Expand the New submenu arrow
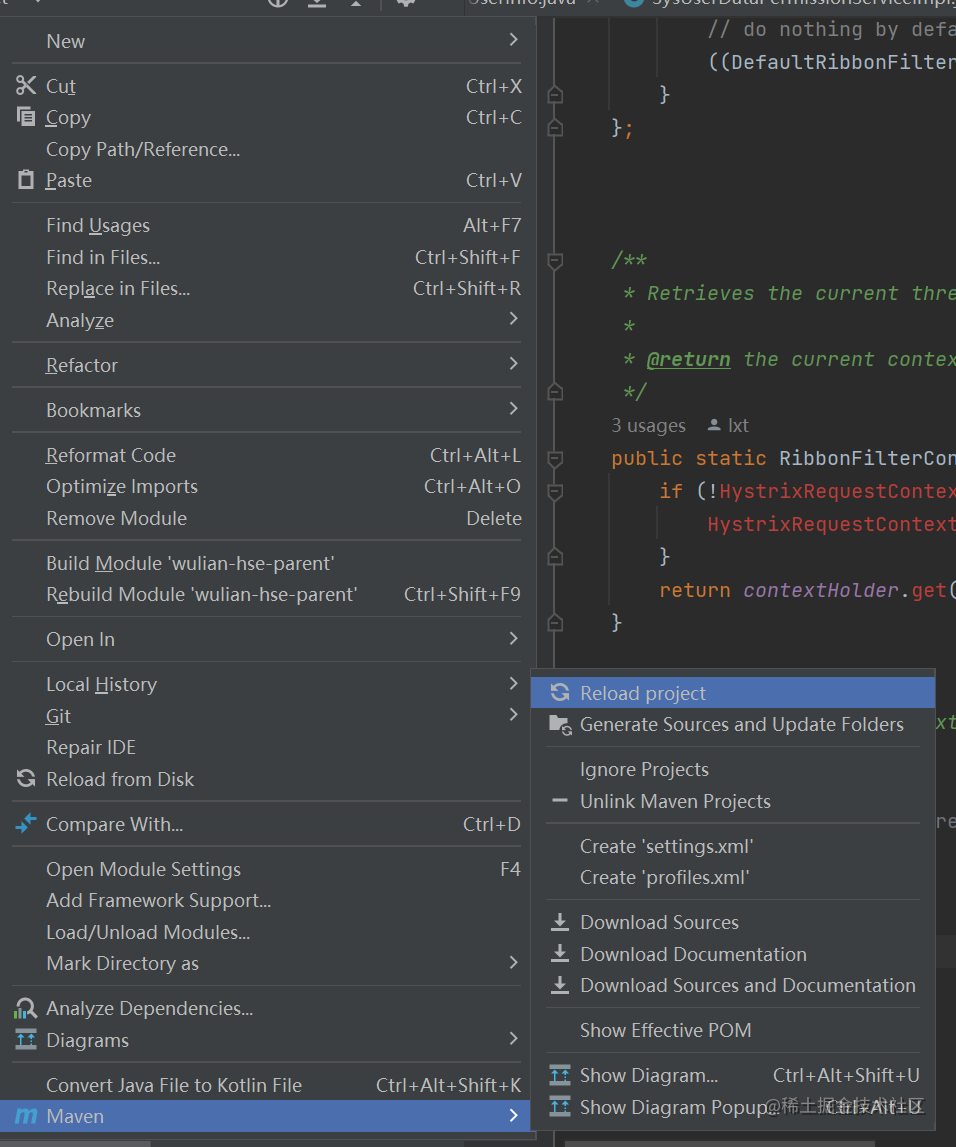956x1147 pixels. pyautogui.click(x=513, y=40)
